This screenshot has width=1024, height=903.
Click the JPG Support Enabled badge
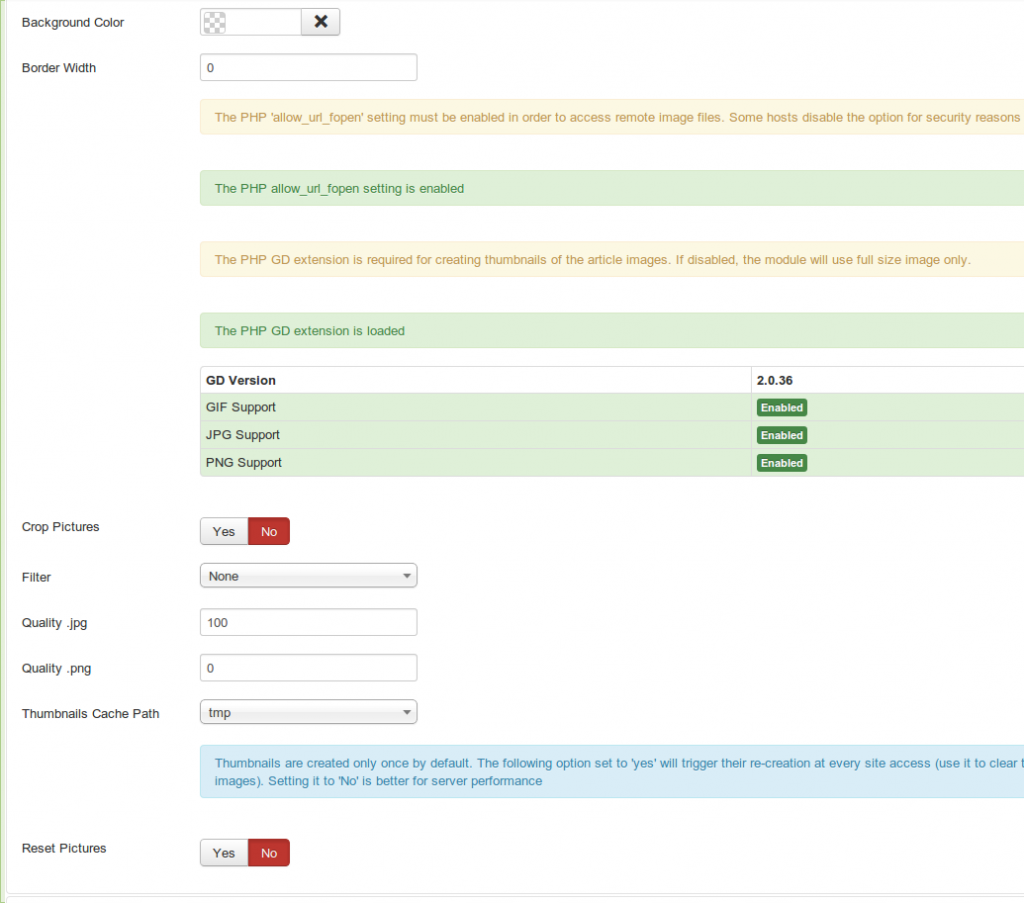[x=781, y=435]
